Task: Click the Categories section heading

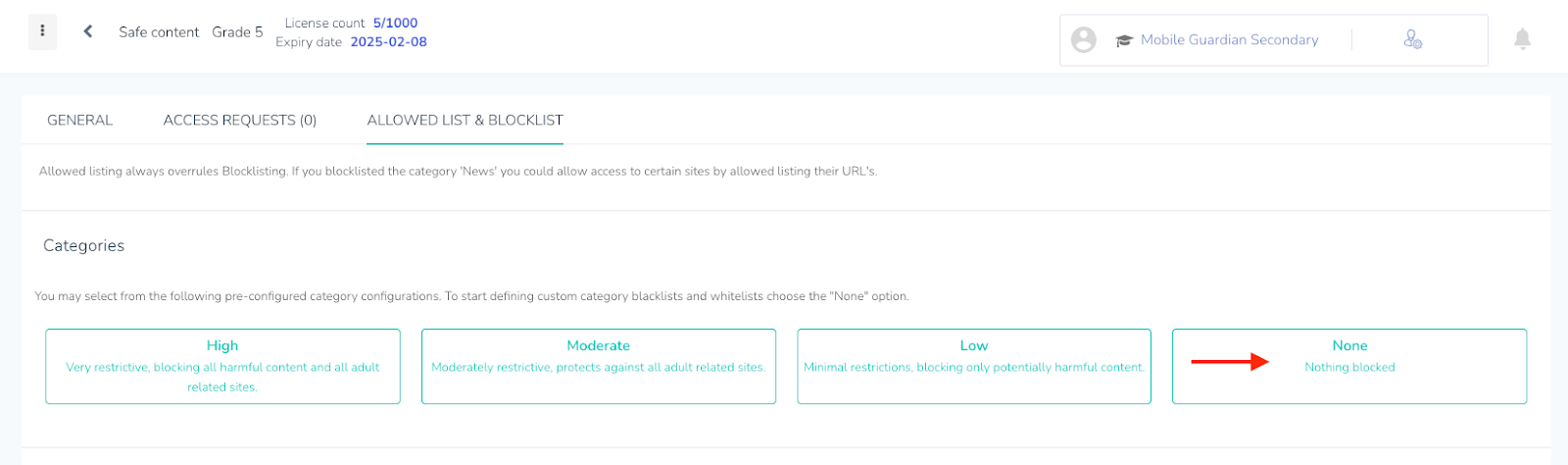Action: [x=83, y=245]
